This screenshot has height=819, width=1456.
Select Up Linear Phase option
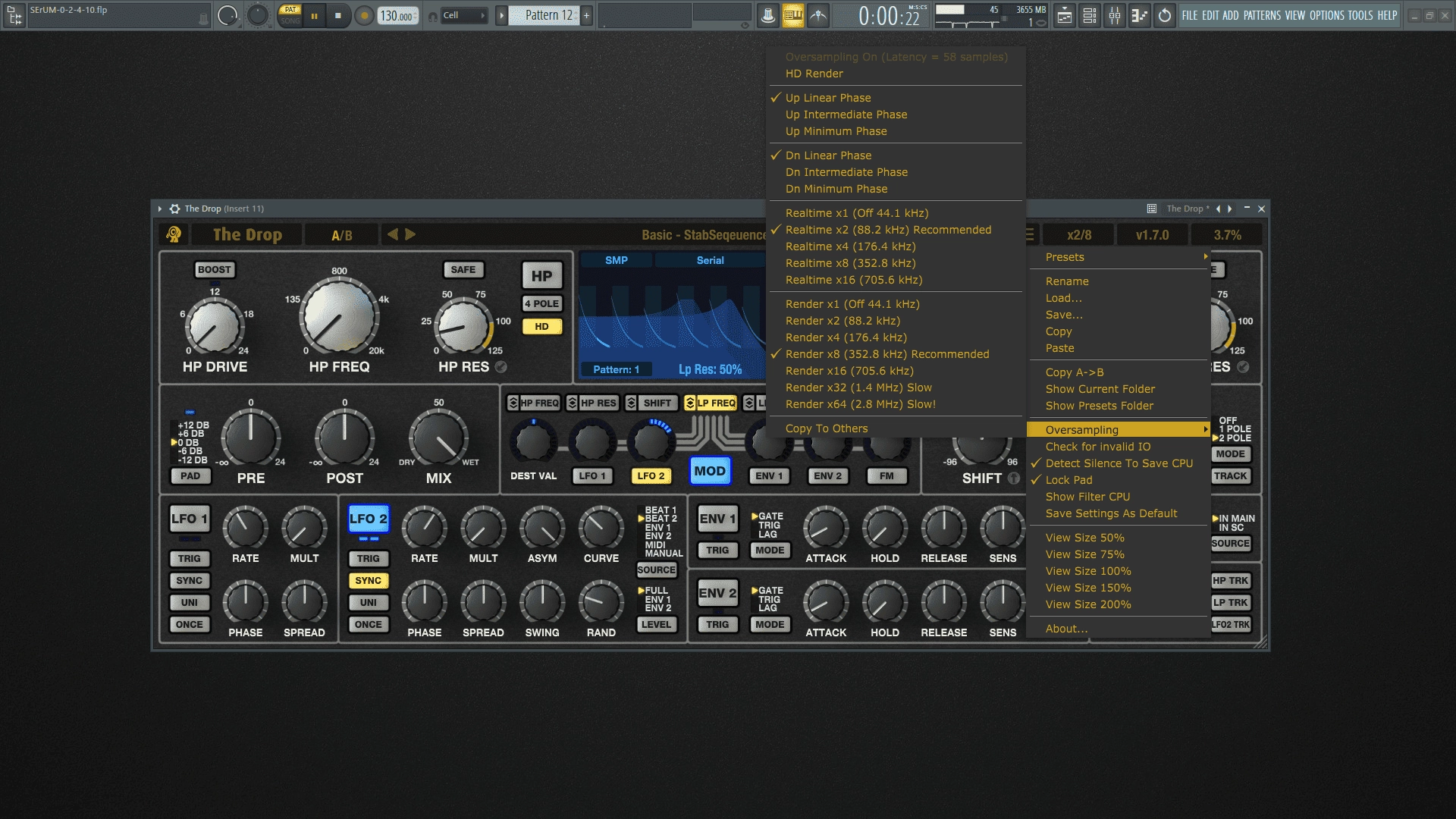(895, 98)
